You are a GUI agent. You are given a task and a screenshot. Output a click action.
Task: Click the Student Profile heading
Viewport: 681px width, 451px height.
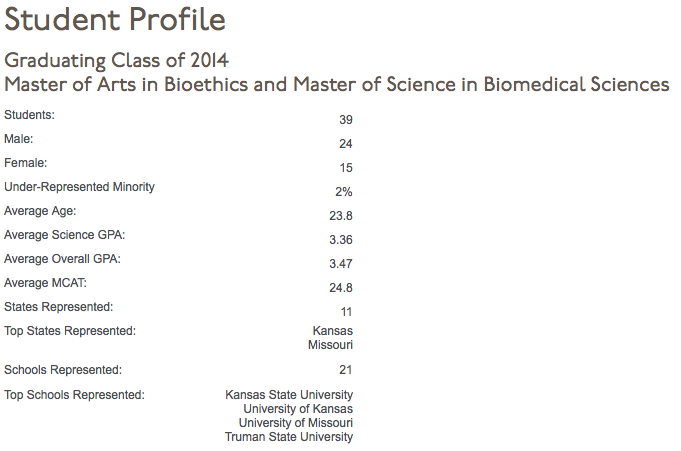point(115,19)
